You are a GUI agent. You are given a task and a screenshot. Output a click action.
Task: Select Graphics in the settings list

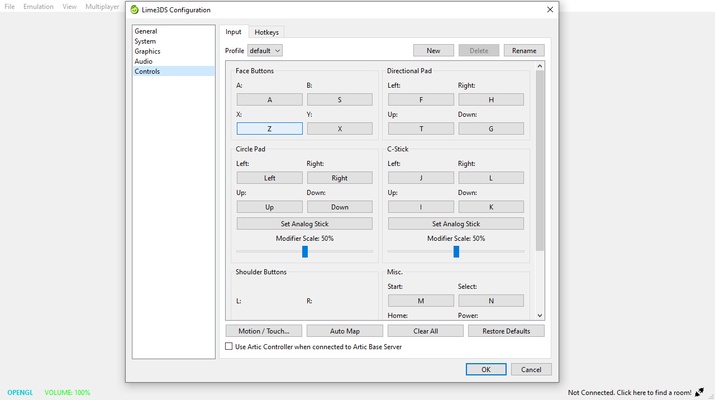tap(173, 51)
